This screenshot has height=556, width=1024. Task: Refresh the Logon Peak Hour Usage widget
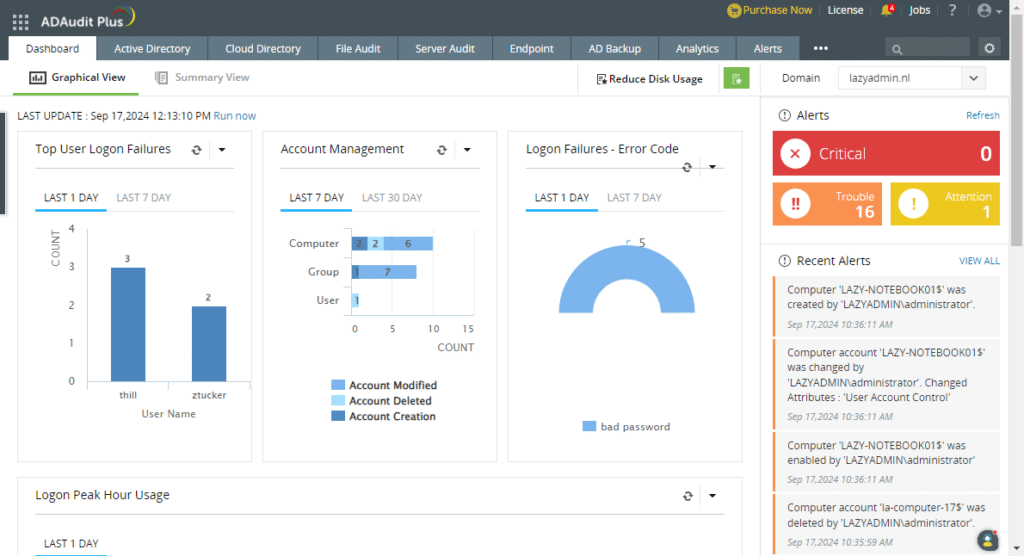click(x=688, y=496)
